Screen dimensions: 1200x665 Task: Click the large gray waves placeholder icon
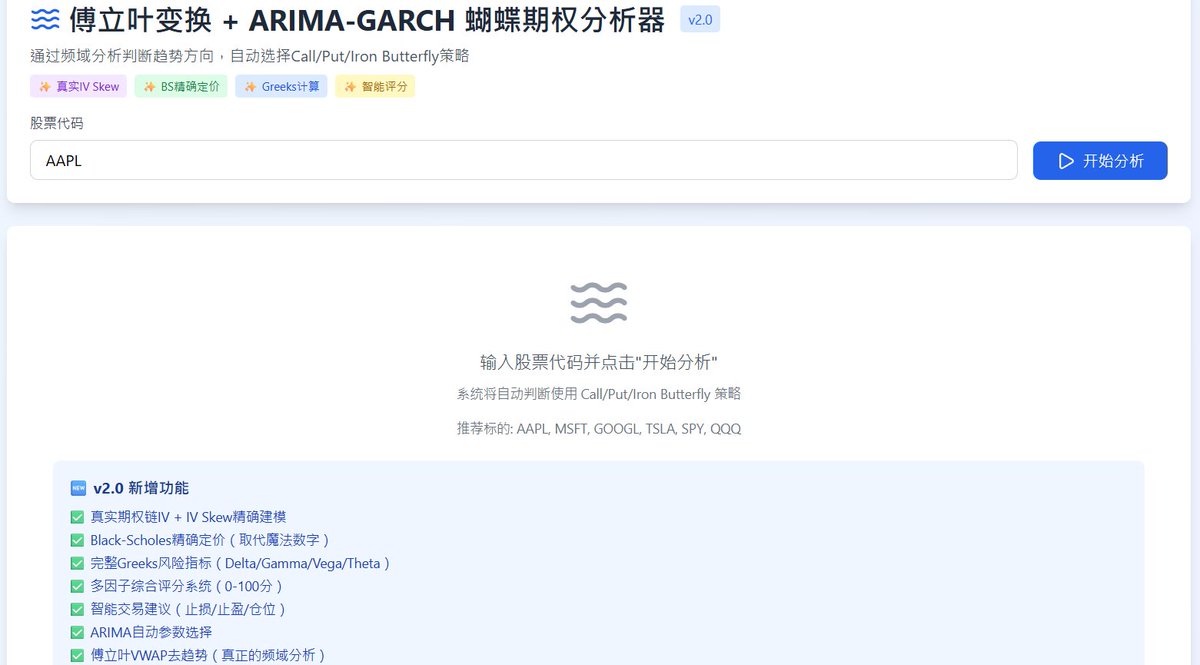pos(599,303)
